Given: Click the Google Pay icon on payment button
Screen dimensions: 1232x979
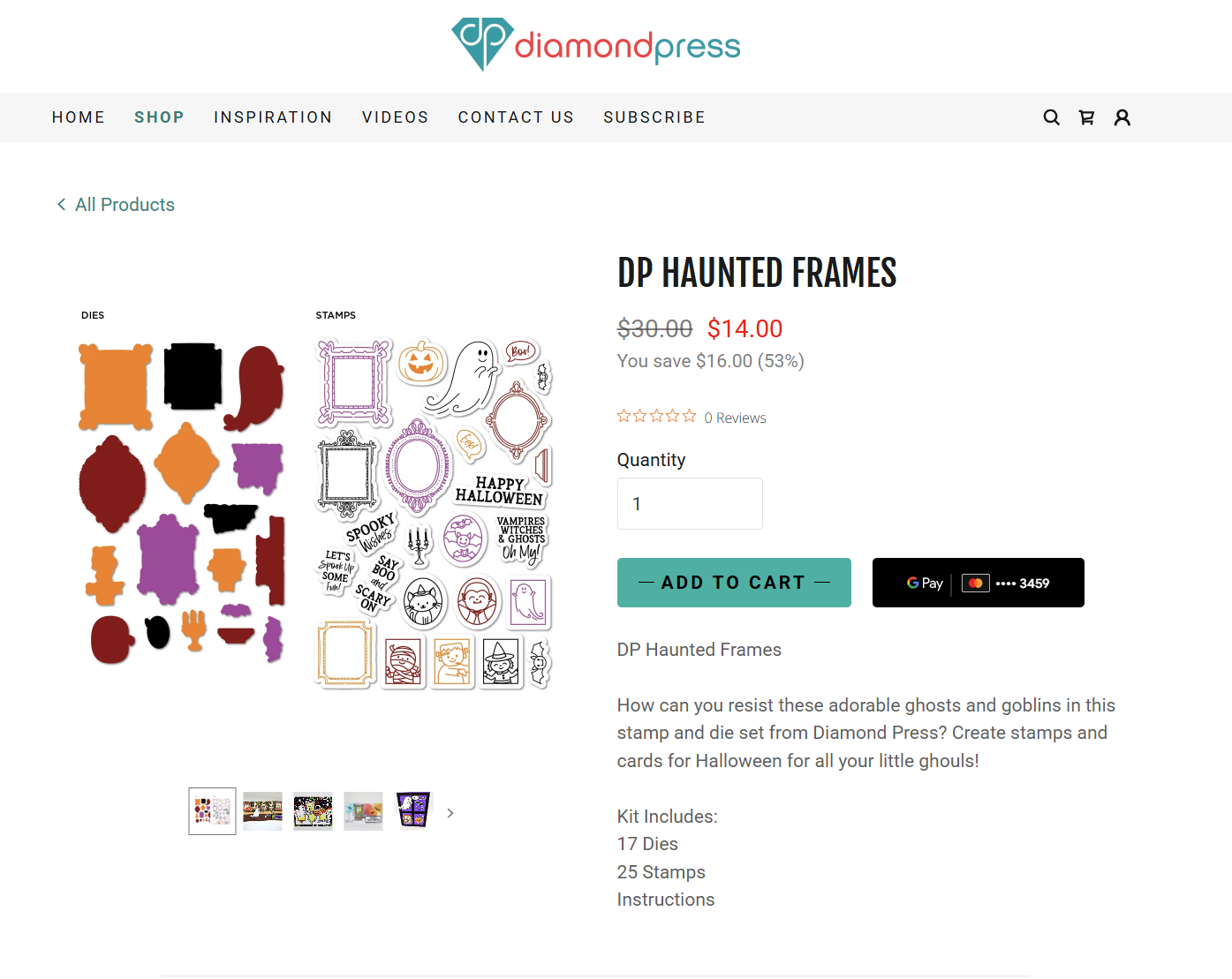Looking at the screenshot, I should (922, 583).
